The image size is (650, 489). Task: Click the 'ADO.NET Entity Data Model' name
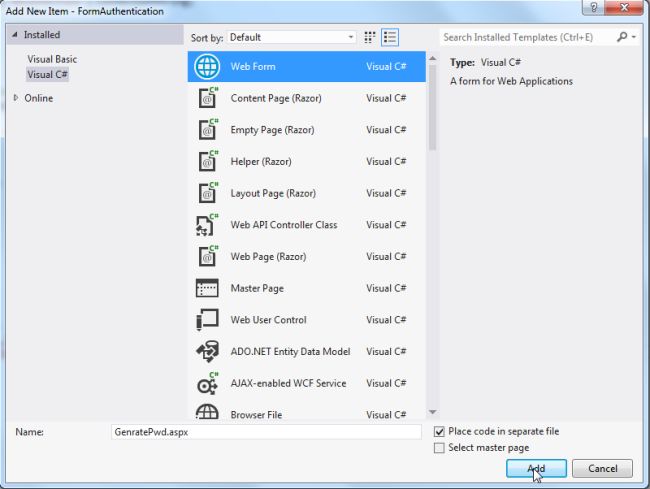click(x=290, y=351)
